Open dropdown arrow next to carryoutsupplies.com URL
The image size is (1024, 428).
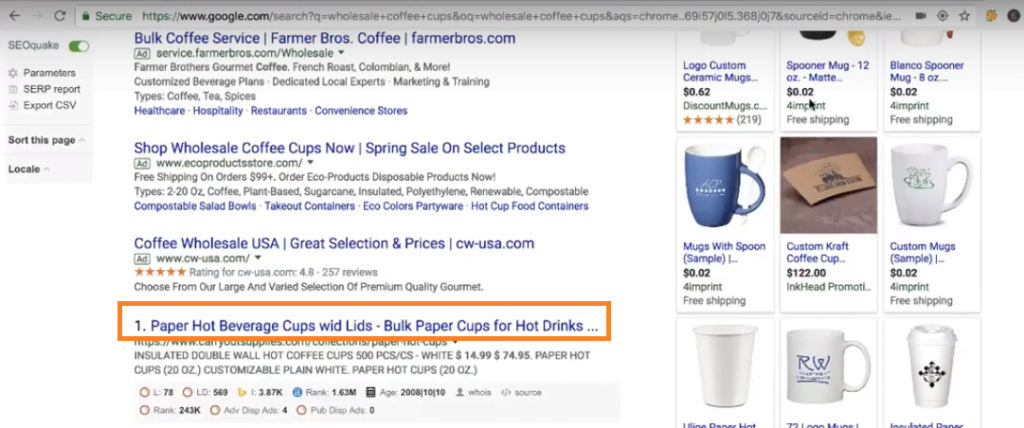click(x=455, y=342)
